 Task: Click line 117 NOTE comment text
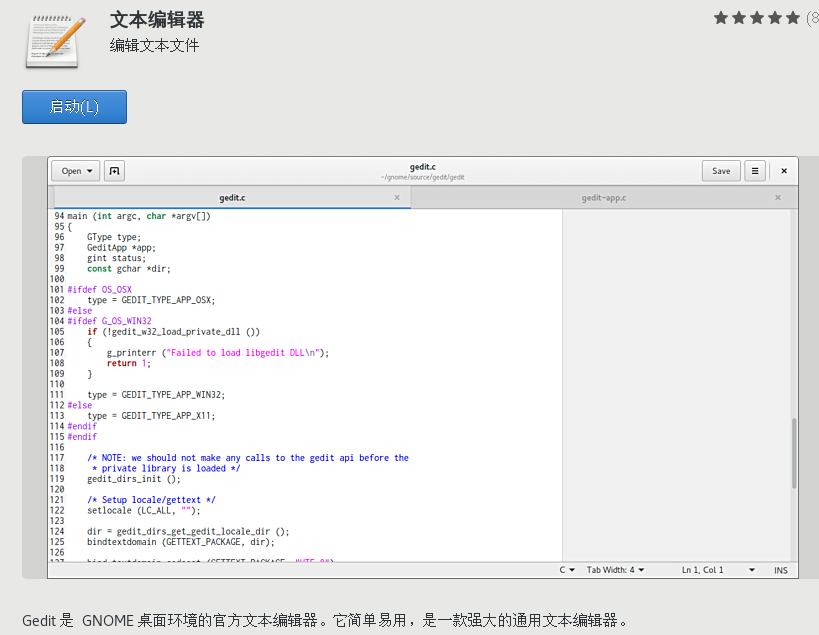[248, 458]
